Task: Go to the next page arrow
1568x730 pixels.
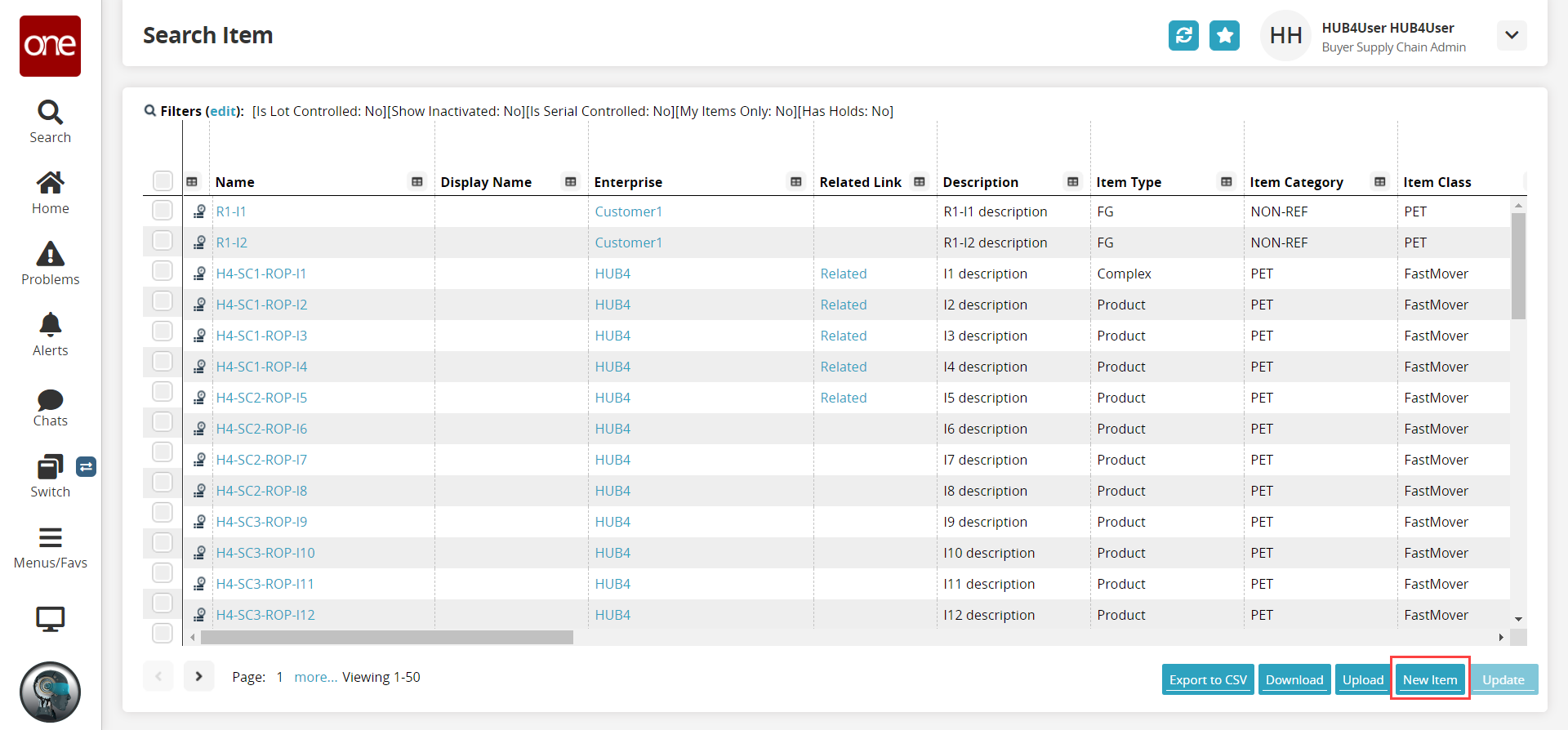Action: [x=198, y=676]
